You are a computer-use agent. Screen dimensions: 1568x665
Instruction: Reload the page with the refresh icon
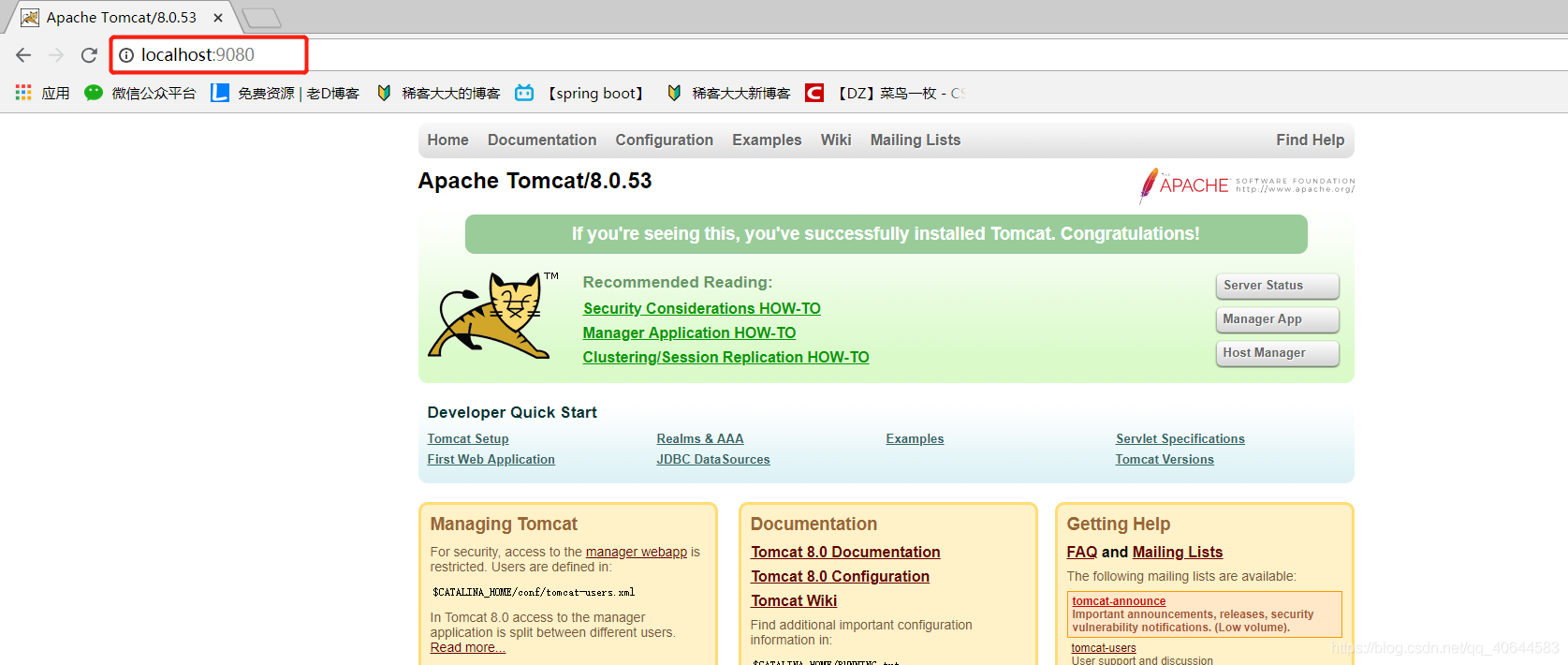pyautogui.click(x=89, y=55)
